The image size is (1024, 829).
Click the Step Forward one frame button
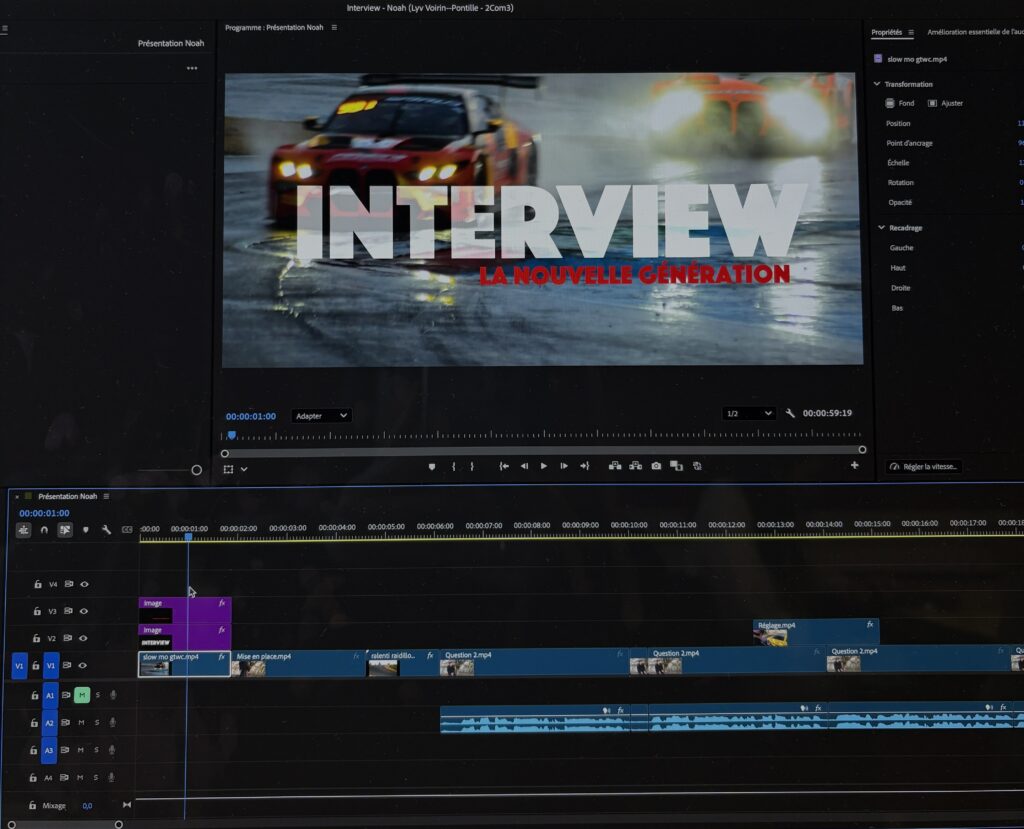[564, 466]
